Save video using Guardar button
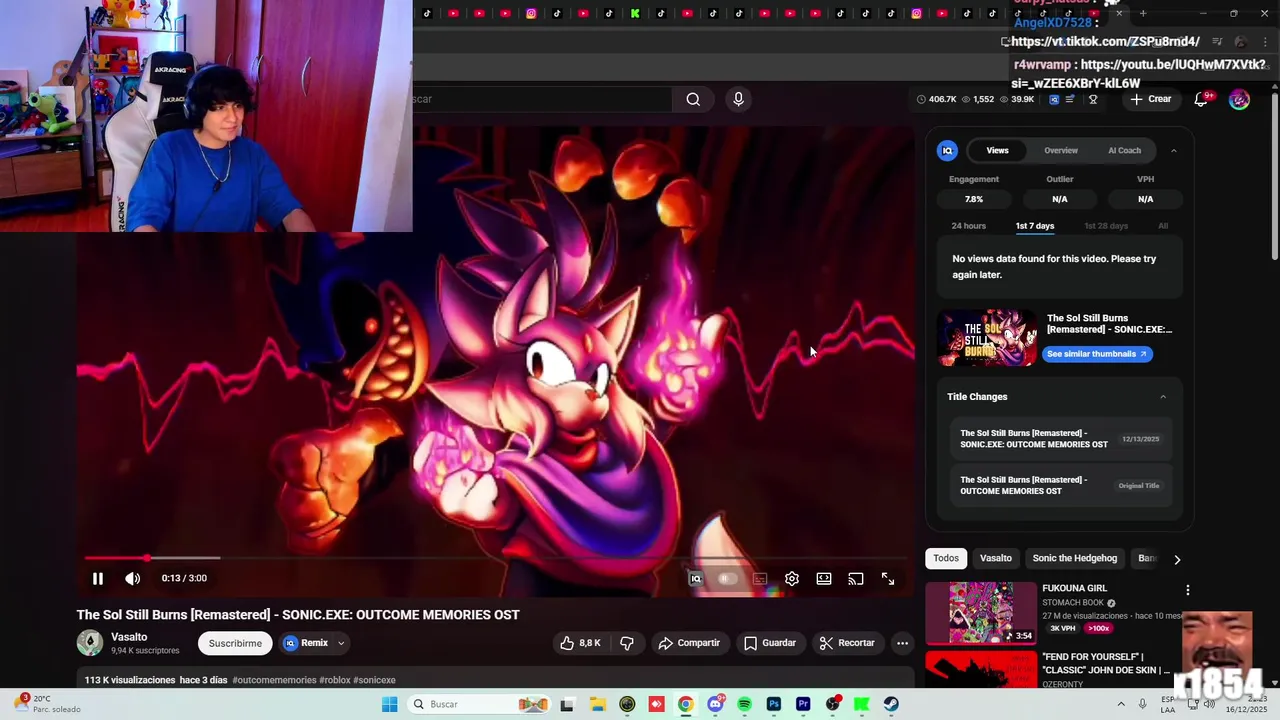Viewport: 1280px width, 720px height. point(770,643)
